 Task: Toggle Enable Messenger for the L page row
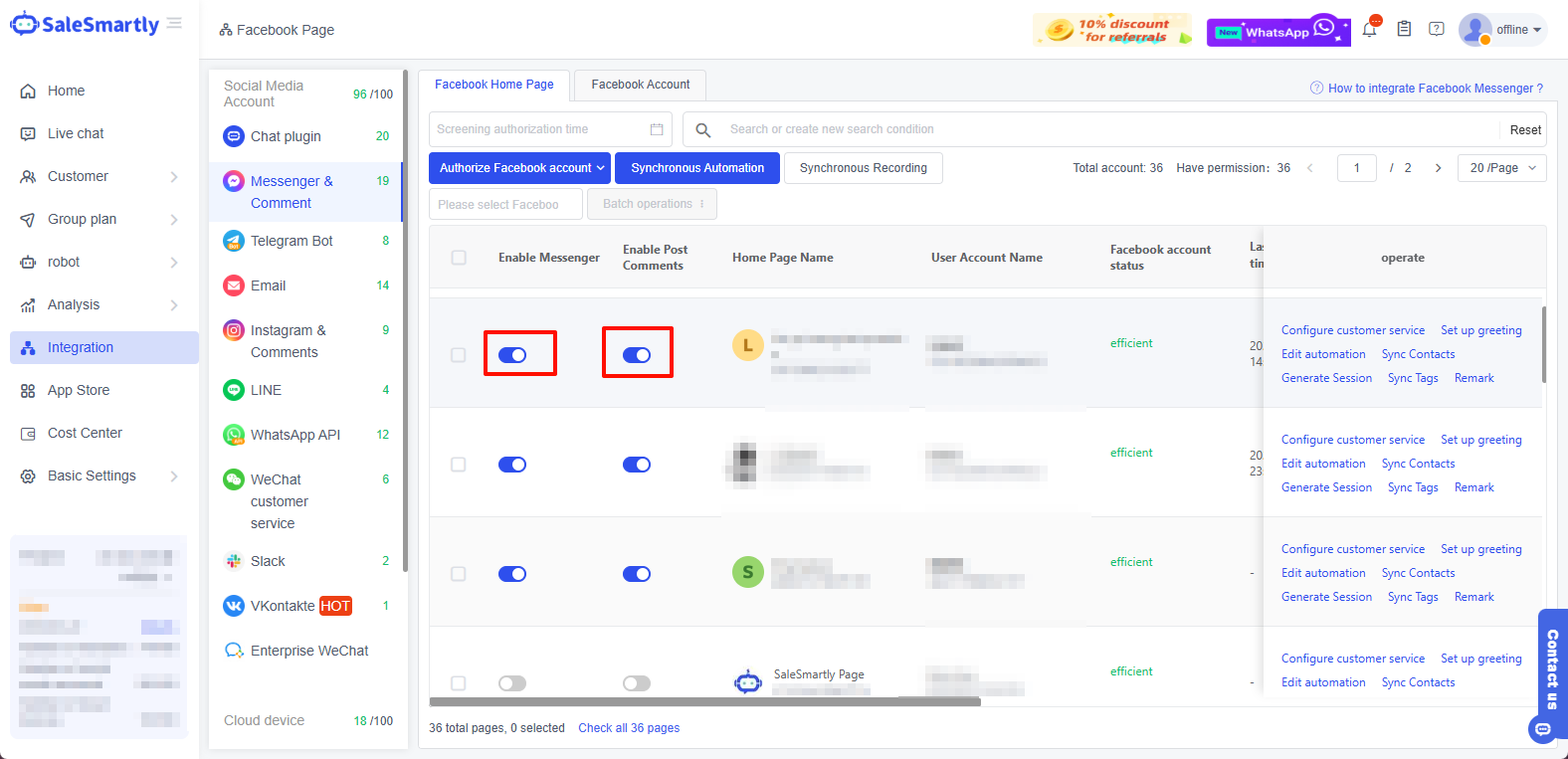click(x=512, y=355)
